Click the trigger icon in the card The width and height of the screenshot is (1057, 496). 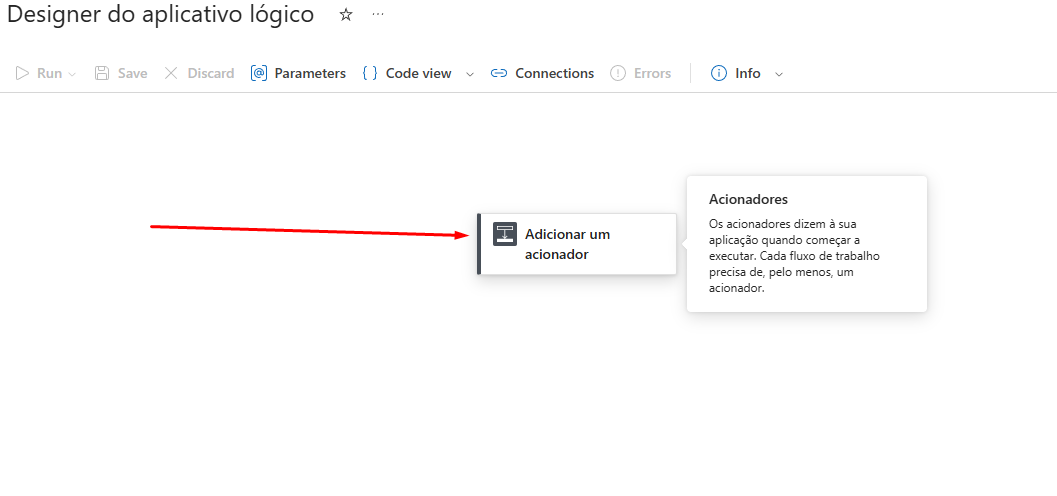(505, 234)
